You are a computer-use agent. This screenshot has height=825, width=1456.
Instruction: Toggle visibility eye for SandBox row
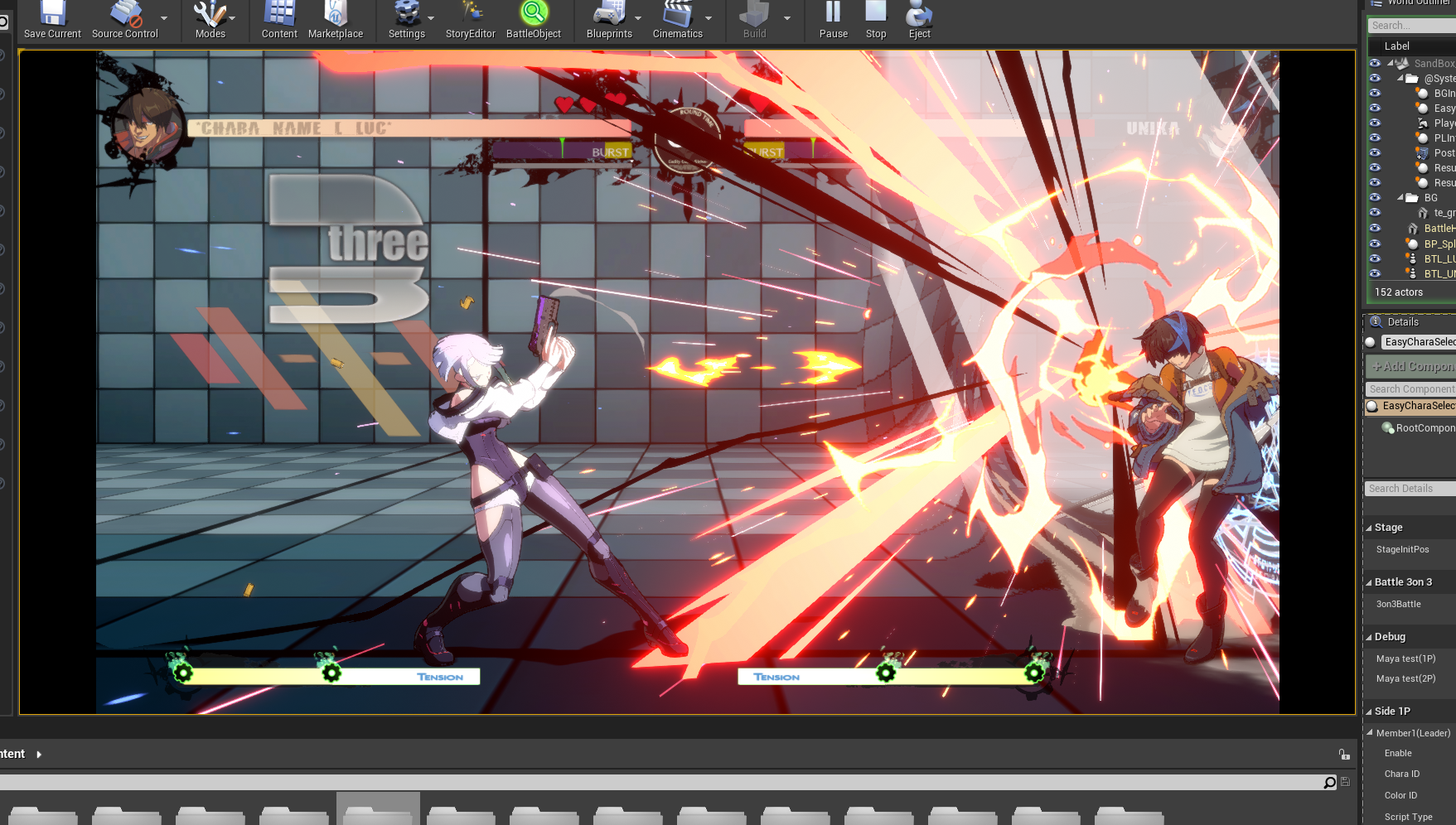pyautogui.click(x=1375, y=63)
